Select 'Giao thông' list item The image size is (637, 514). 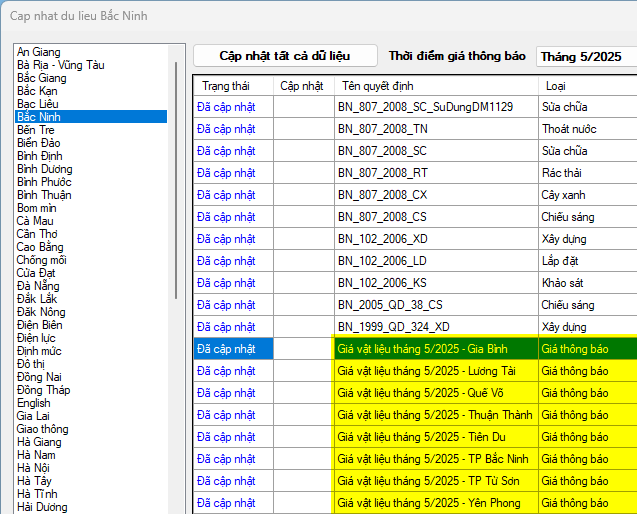[43, 429]
